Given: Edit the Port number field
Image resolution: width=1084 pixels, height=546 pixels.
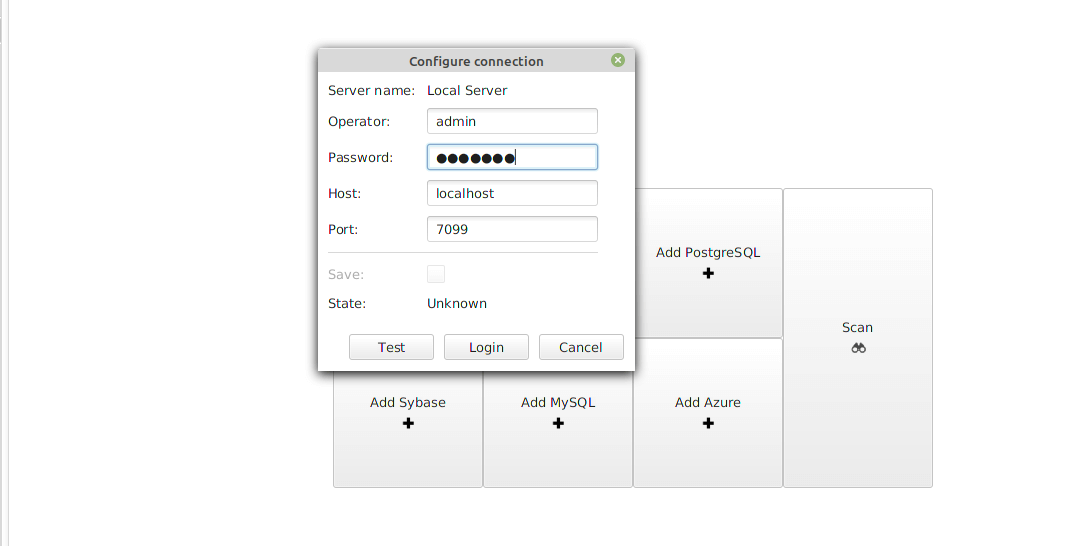Looking at the screenshot, I should [x=512, y=229].
